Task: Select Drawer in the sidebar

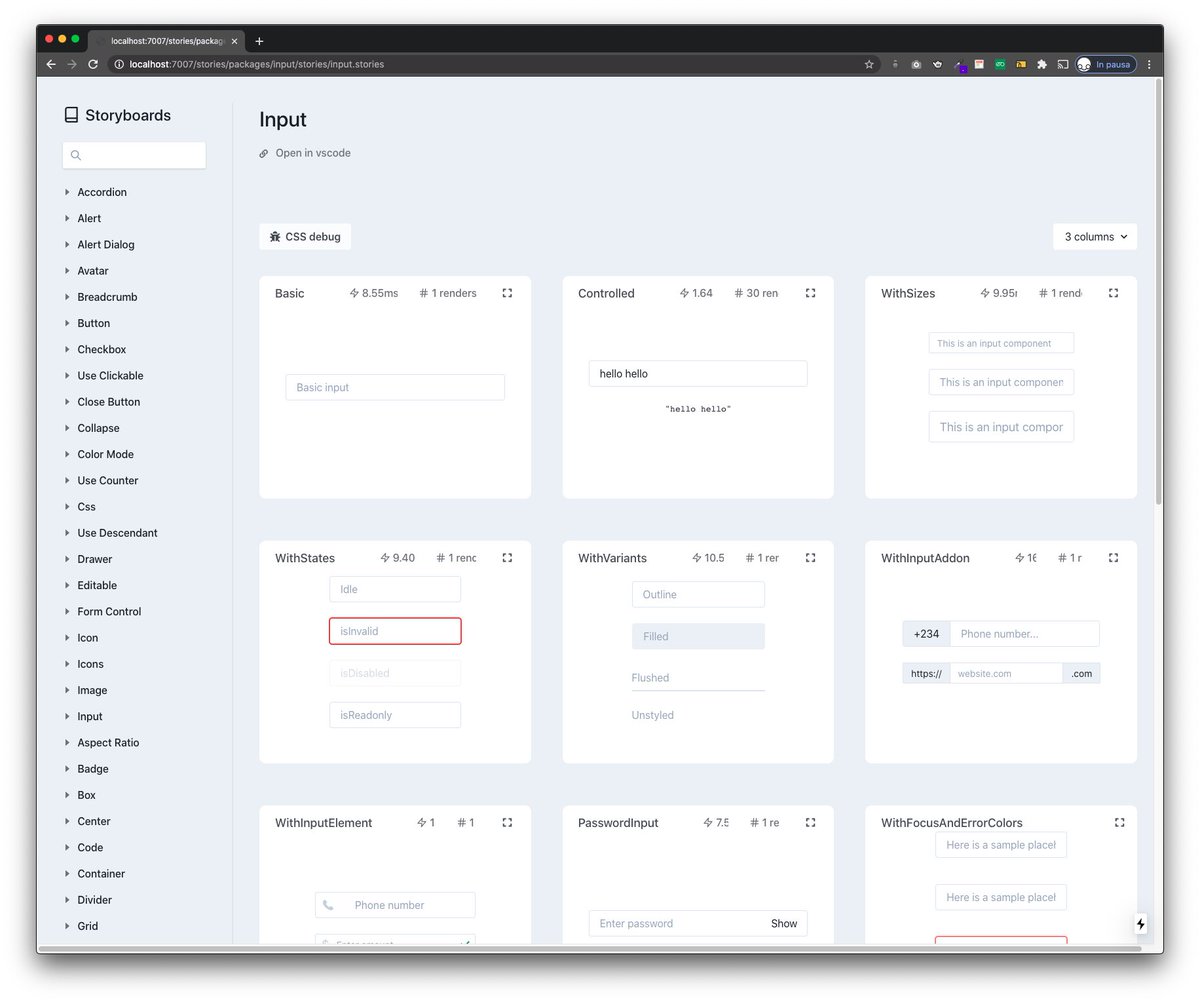Action: coord(95,559)
